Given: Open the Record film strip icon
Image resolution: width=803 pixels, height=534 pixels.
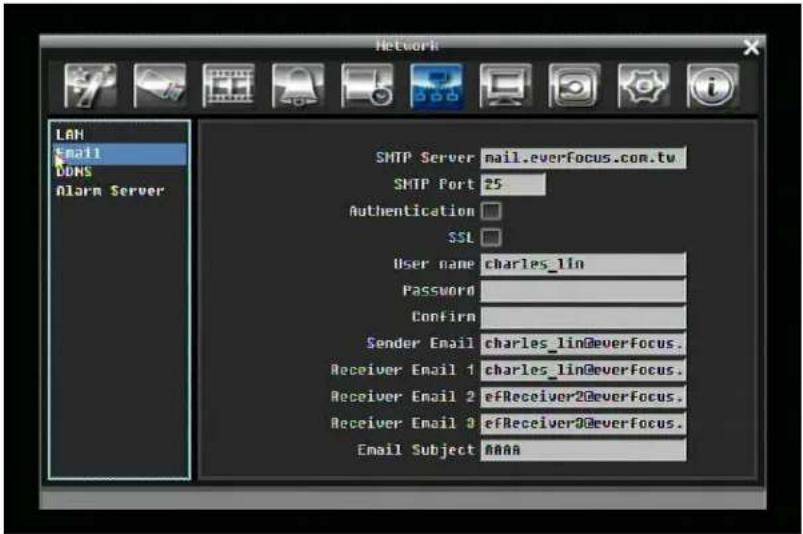Looking at the screenshot, I should coord(228,86).
